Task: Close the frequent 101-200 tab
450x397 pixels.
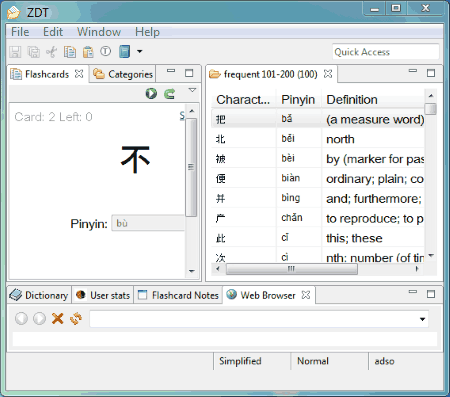Action: [x=328, y=74]
